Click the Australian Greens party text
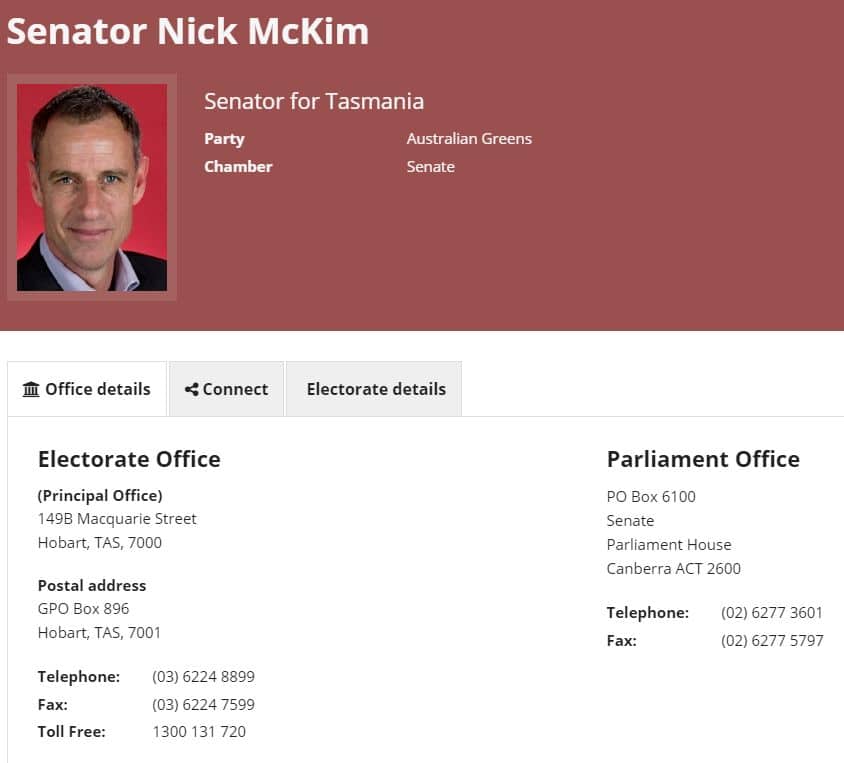Image resolution: width=844 pixels, height=763 pixels. (x=469, y=139)
